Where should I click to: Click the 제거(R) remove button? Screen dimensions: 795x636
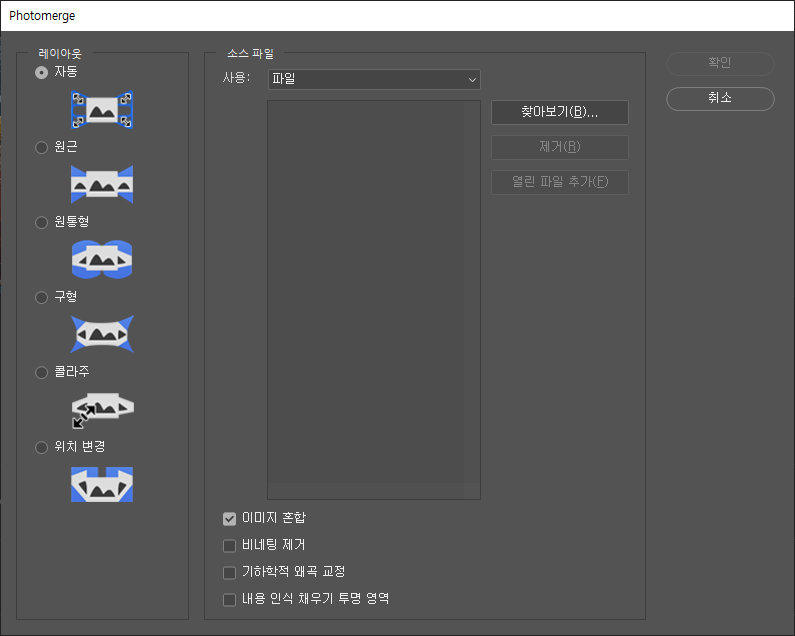click(x=560, y=147)
